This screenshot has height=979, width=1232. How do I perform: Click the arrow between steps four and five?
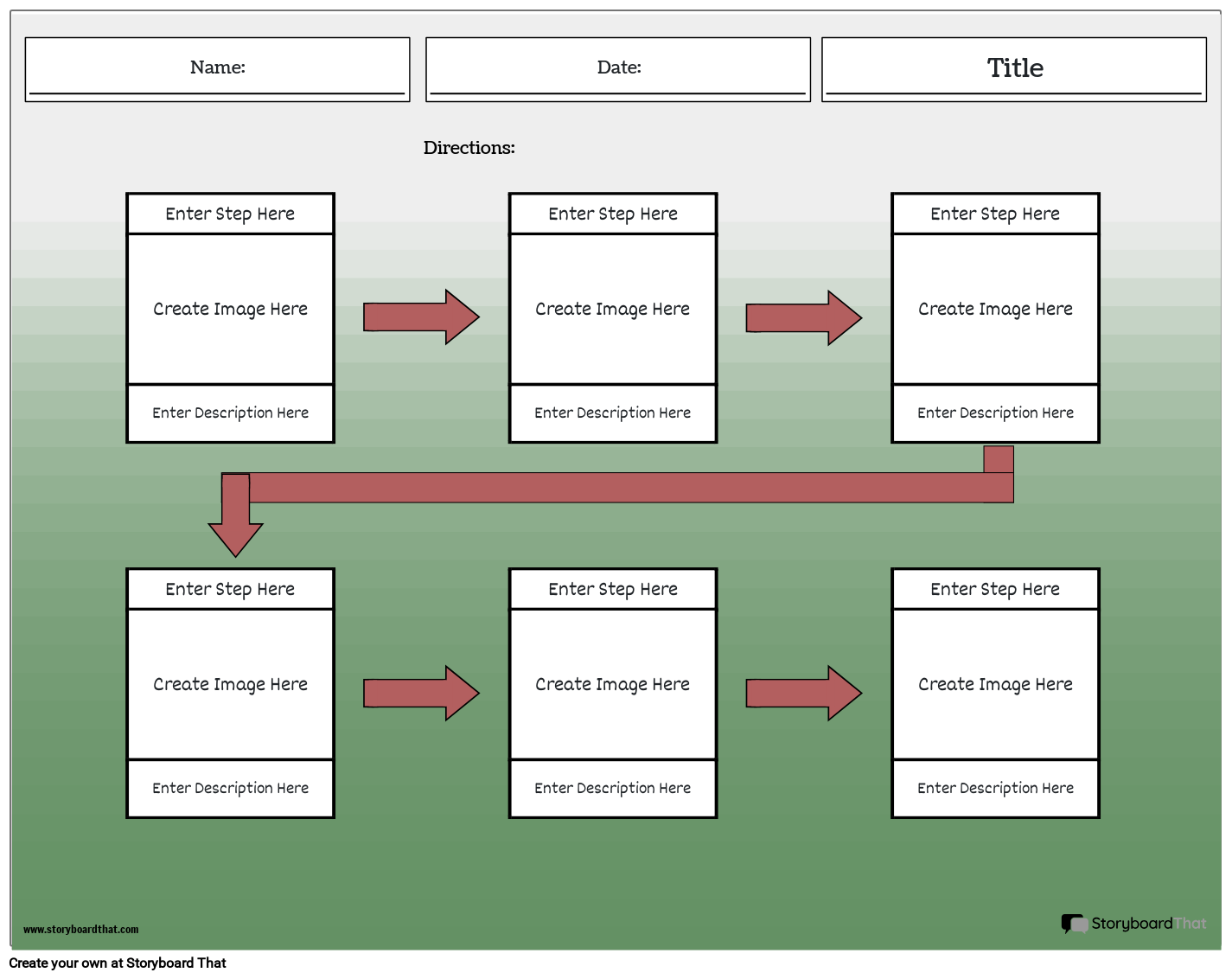coord(421,693)
